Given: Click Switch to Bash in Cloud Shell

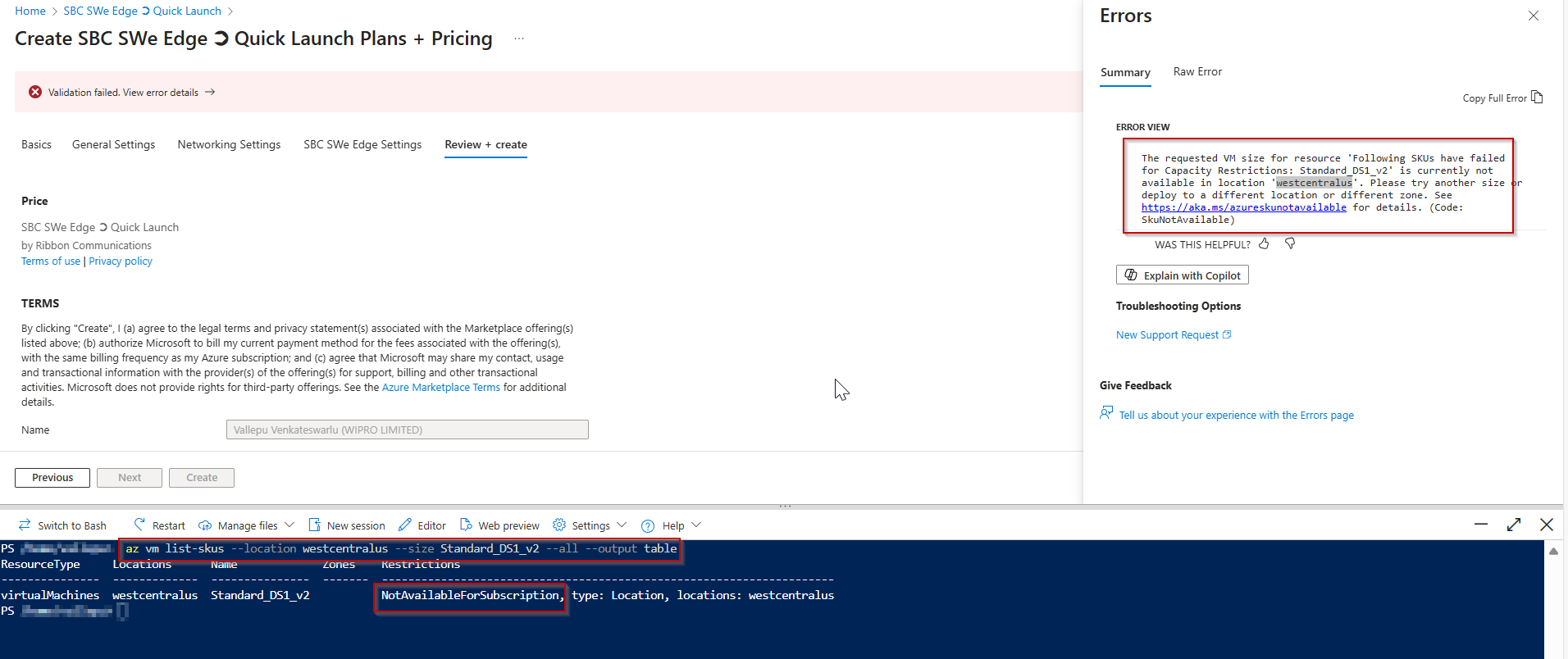Looking at the screenshot, I should 62,525.
